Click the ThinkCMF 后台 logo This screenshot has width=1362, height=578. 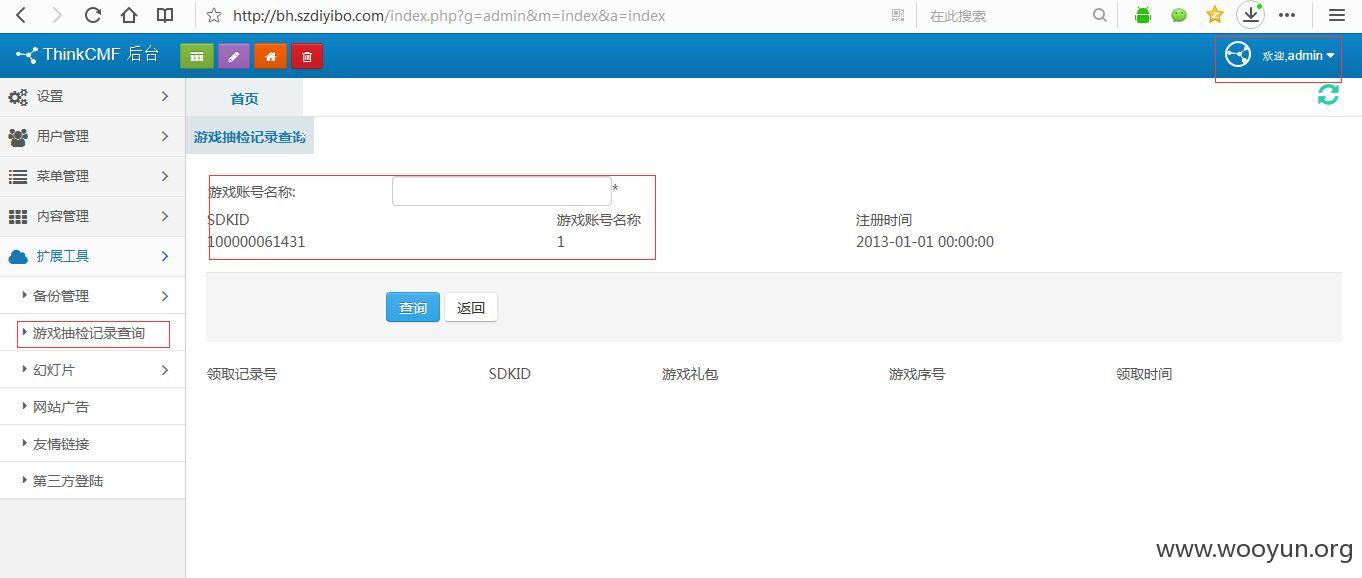pos(87,55)
